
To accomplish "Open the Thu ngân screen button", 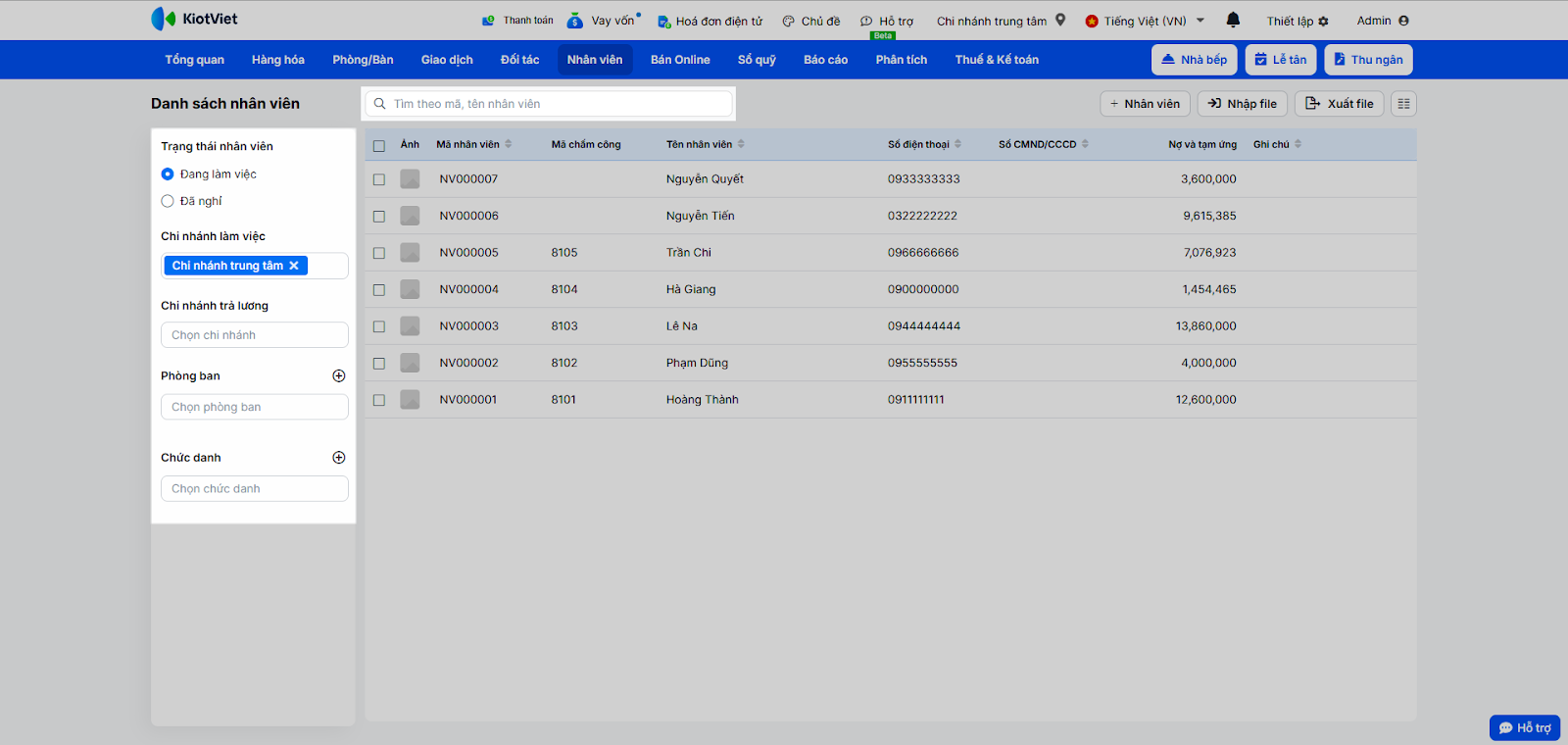I will [x=1369, y=60].
